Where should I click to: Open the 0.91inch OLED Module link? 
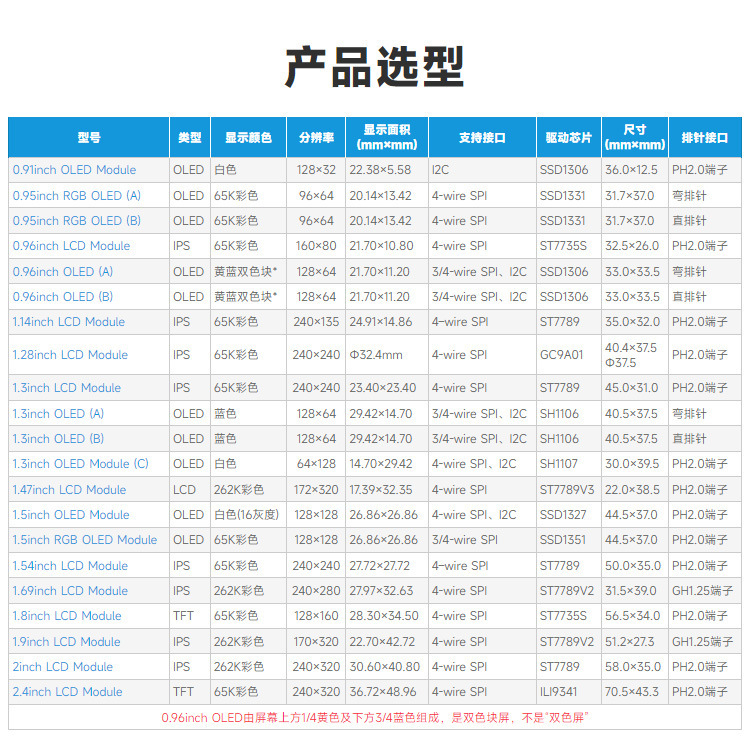pos(74,170)
